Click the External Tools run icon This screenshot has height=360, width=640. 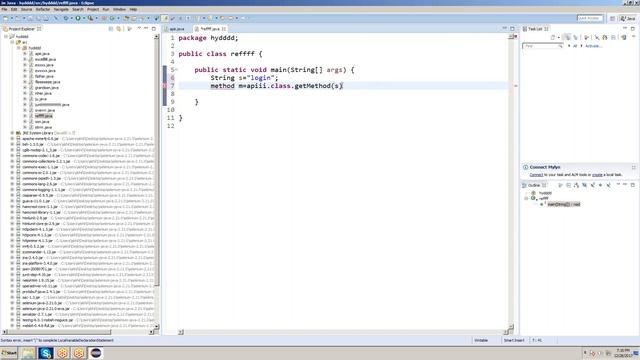[x=90, y=18]
